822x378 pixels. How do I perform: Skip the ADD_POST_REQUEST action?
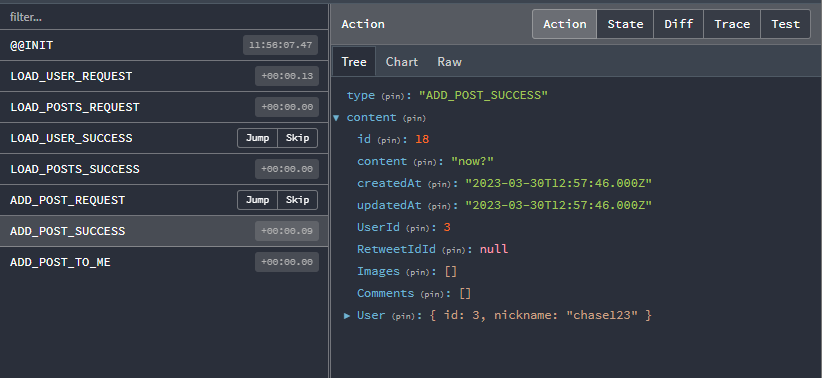click(x=297, y=200)
